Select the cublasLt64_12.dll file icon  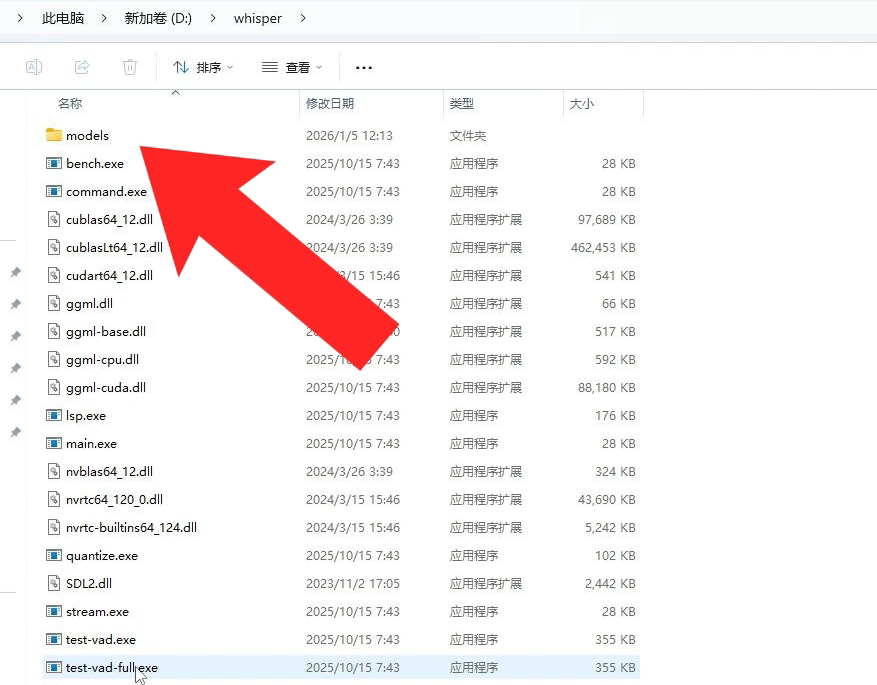(54, 247)
